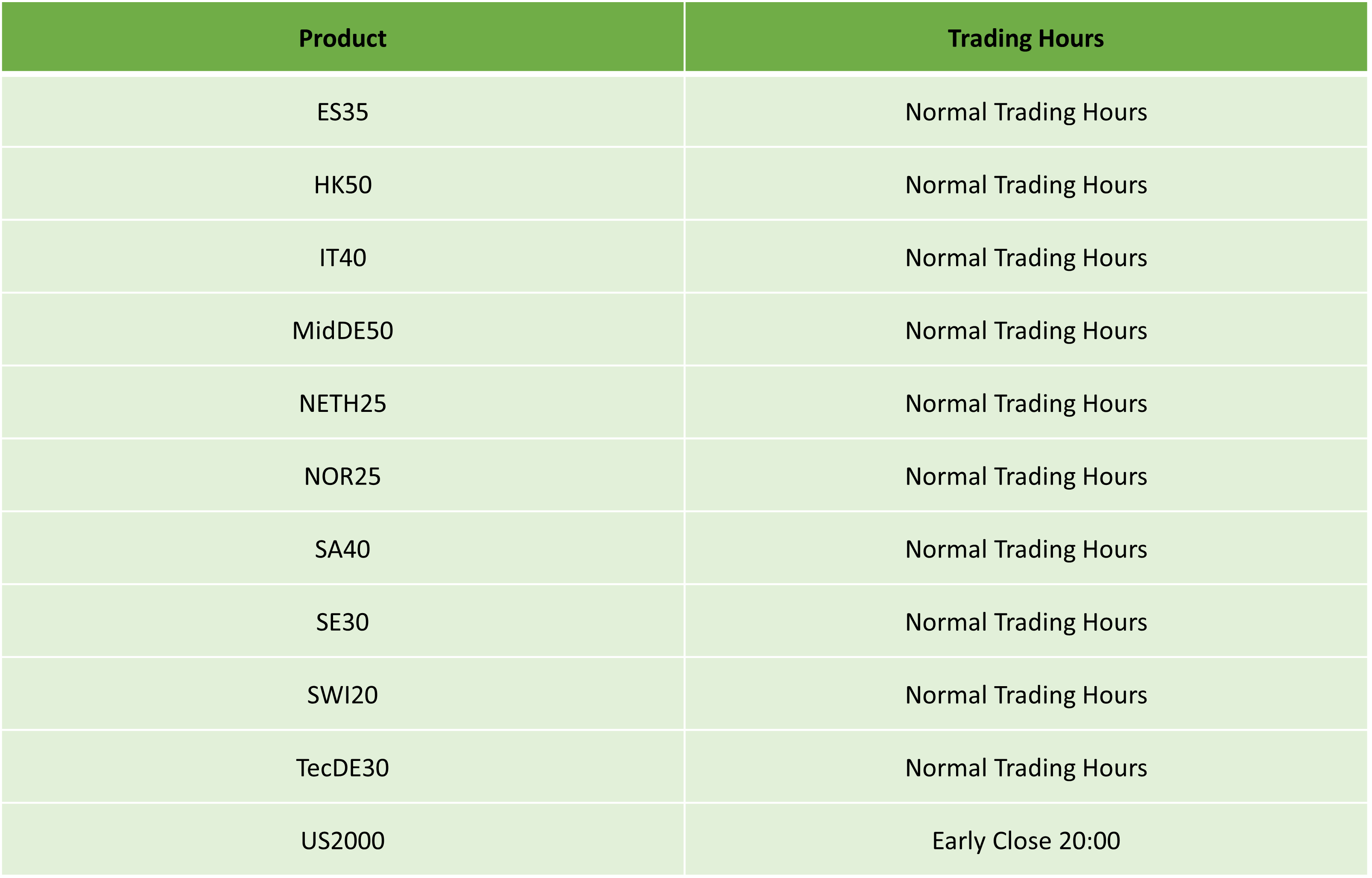The width and height of the screenshot is (1372, 878).
Task: Click trading hours for ES35 row
Action: (1026, 112)
